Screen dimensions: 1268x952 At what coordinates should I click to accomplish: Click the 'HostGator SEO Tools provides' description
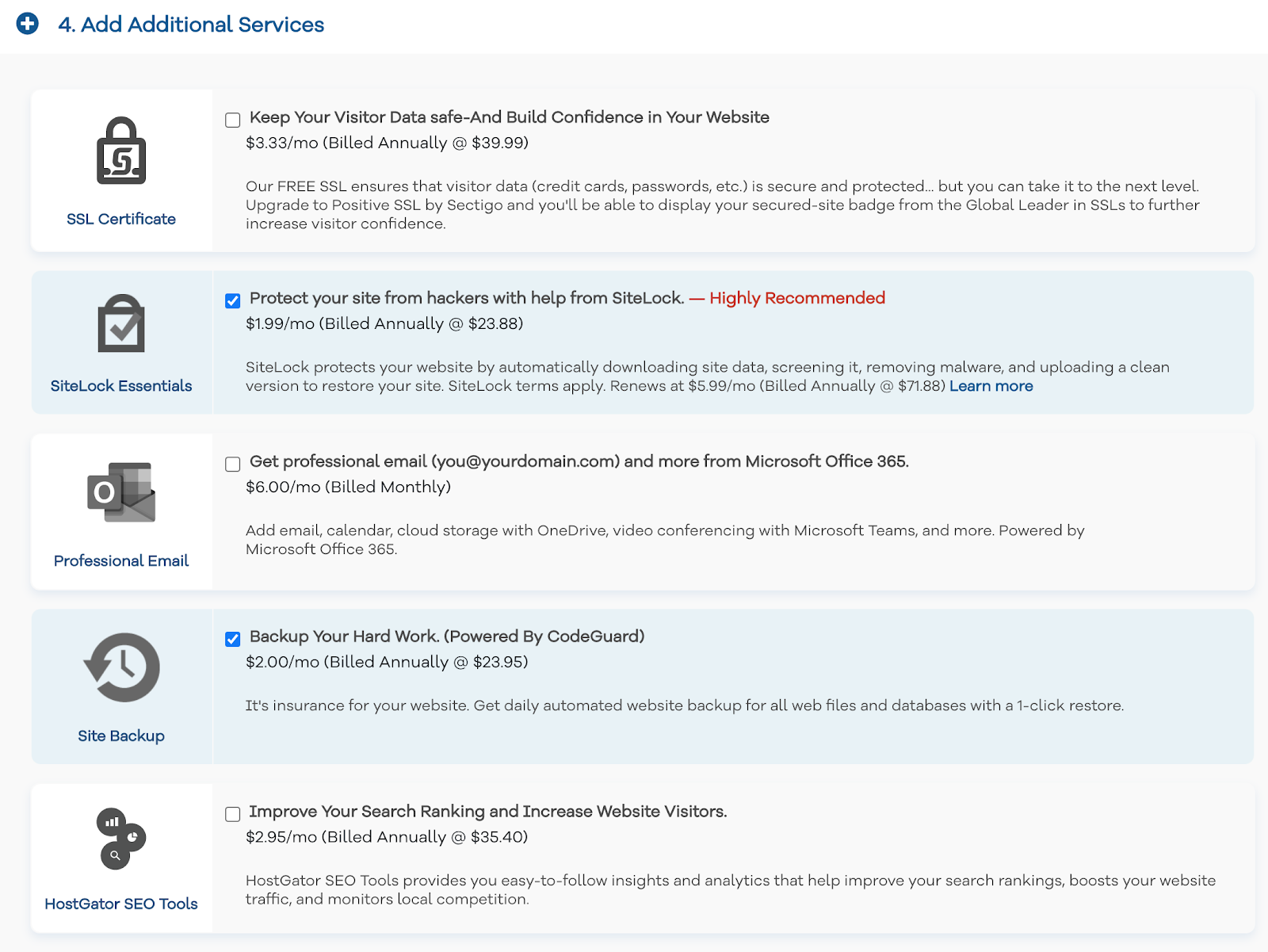731,890
